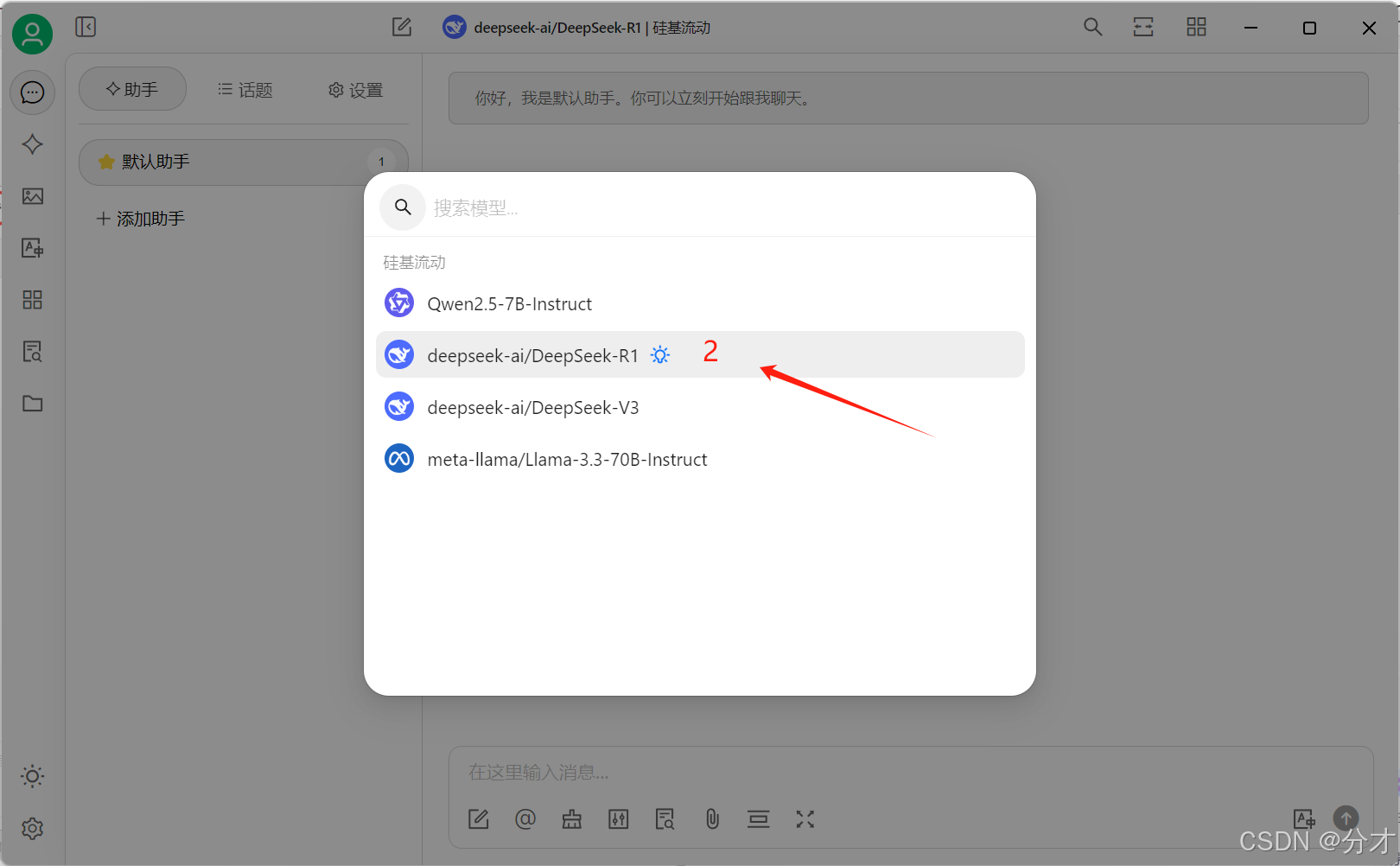Attach a file with paperclip icon
This screenshot has height=866, width=1400.
tap(712, 818)
